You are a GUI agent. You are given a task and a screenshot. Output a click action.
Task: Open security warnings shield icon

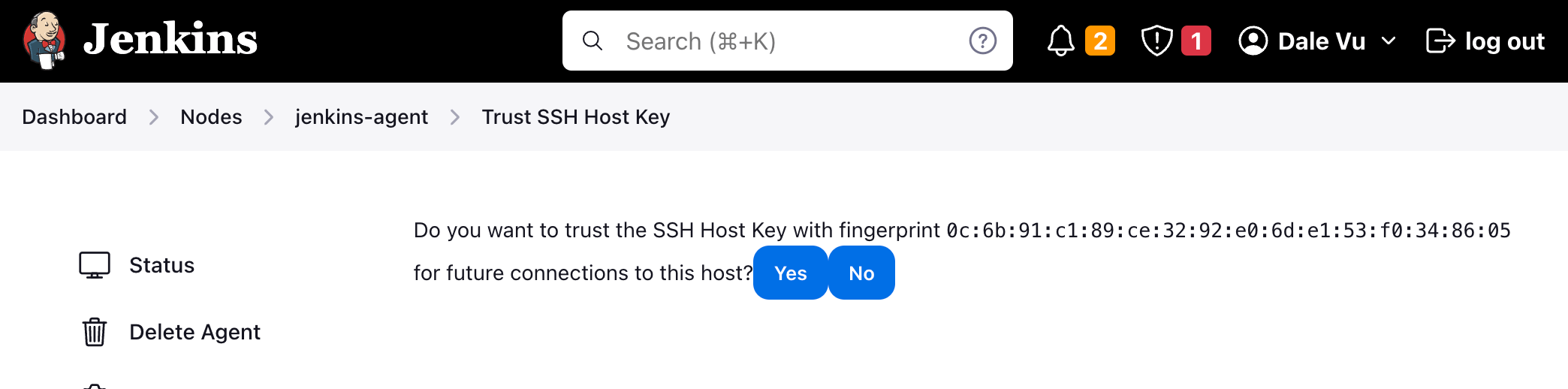click(1156, 41)
